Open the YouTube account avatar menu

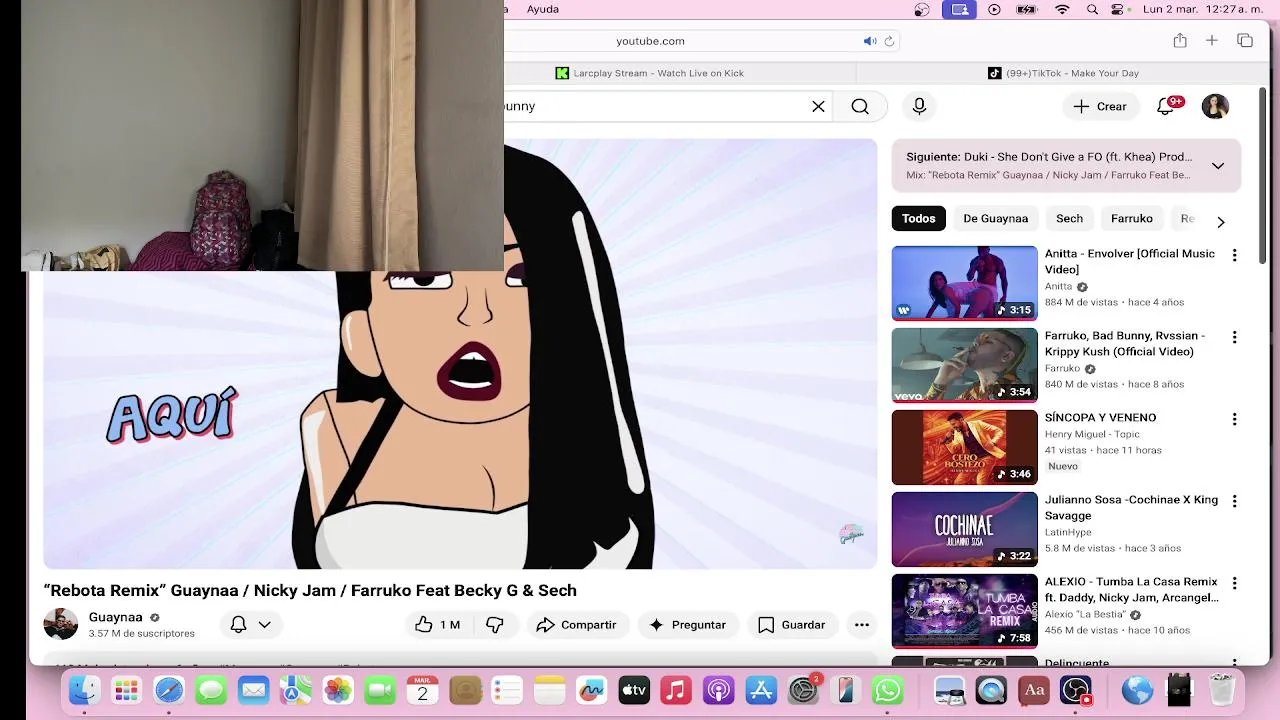point(1215,106)
